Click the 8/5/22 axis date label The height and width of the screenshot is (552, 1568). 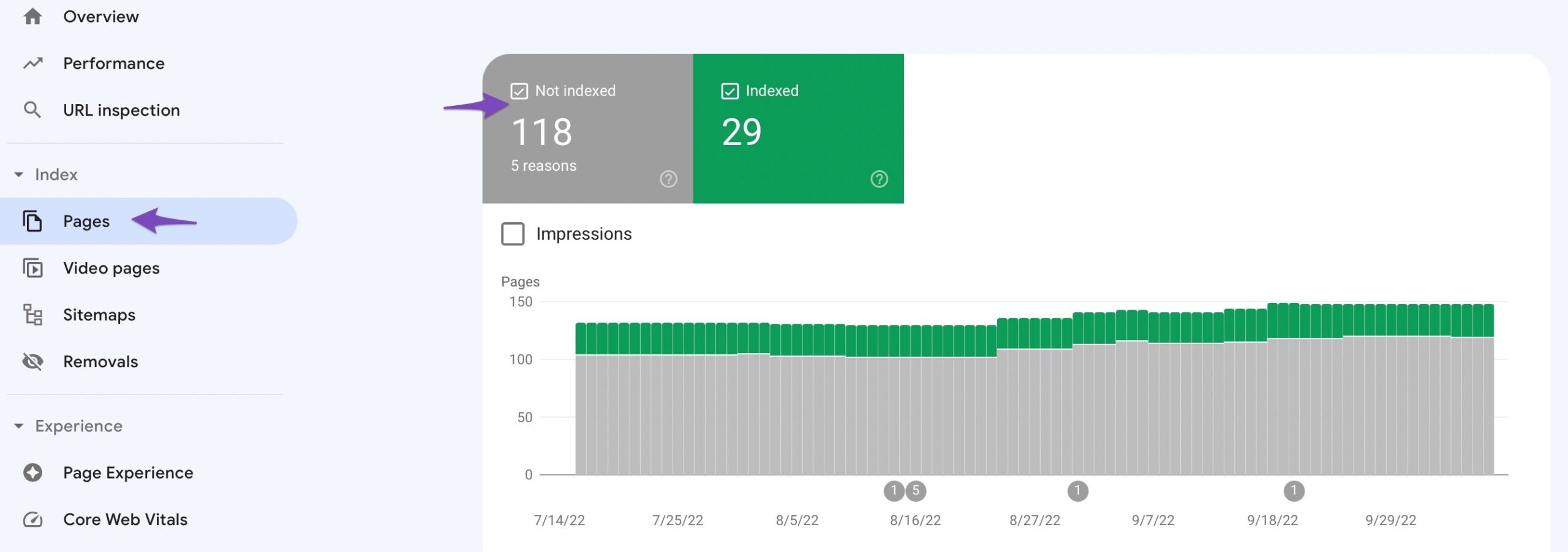coord(797,520)
